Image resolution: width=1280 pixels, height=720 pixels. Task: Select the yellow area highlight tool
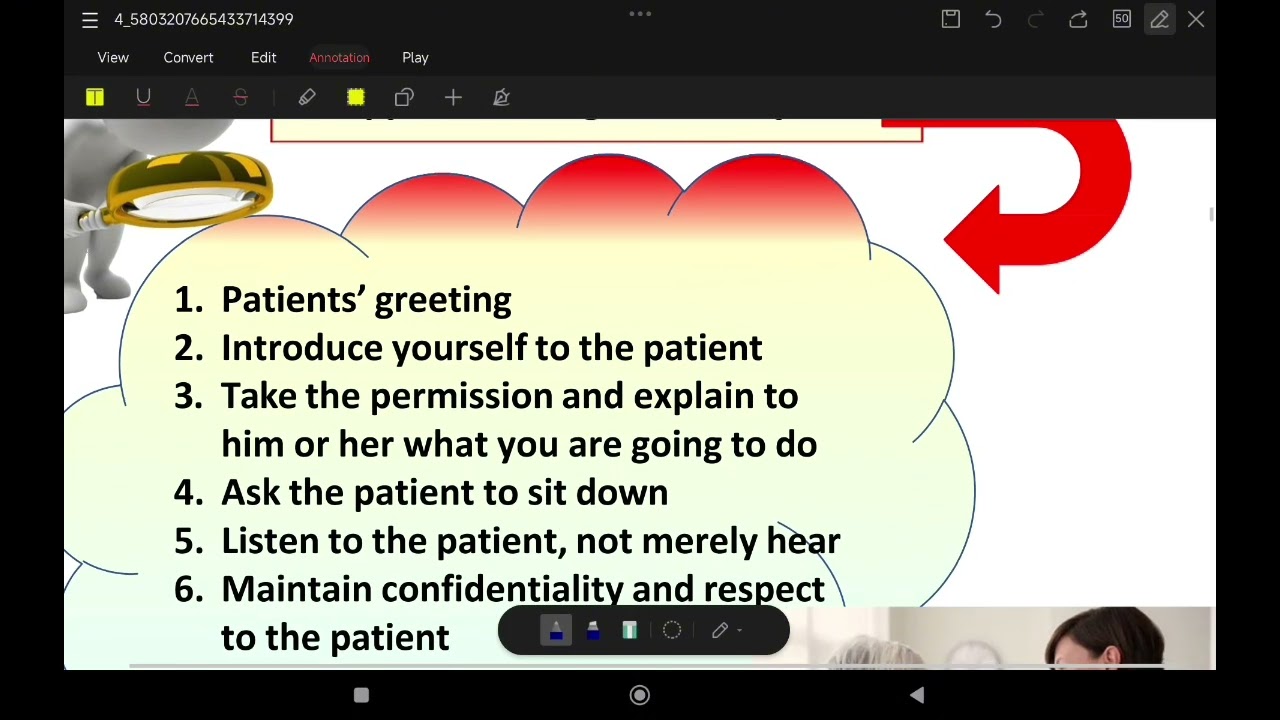coord(356,97)
